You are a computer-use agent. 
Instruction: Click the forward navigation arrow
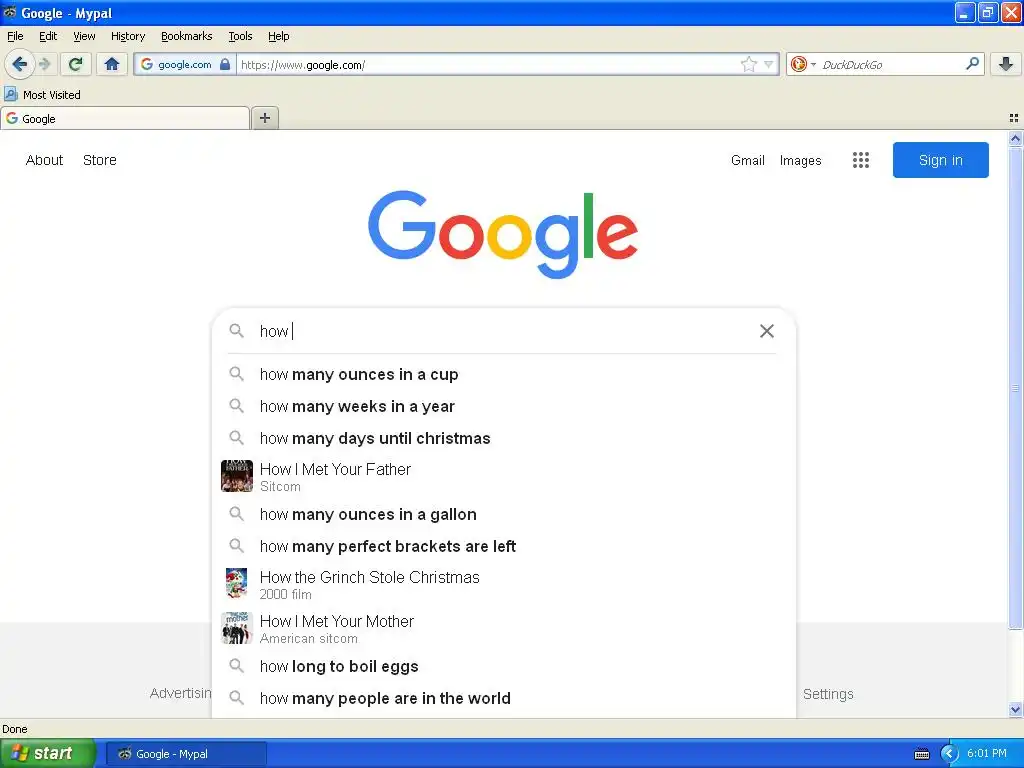coord(44,64)
